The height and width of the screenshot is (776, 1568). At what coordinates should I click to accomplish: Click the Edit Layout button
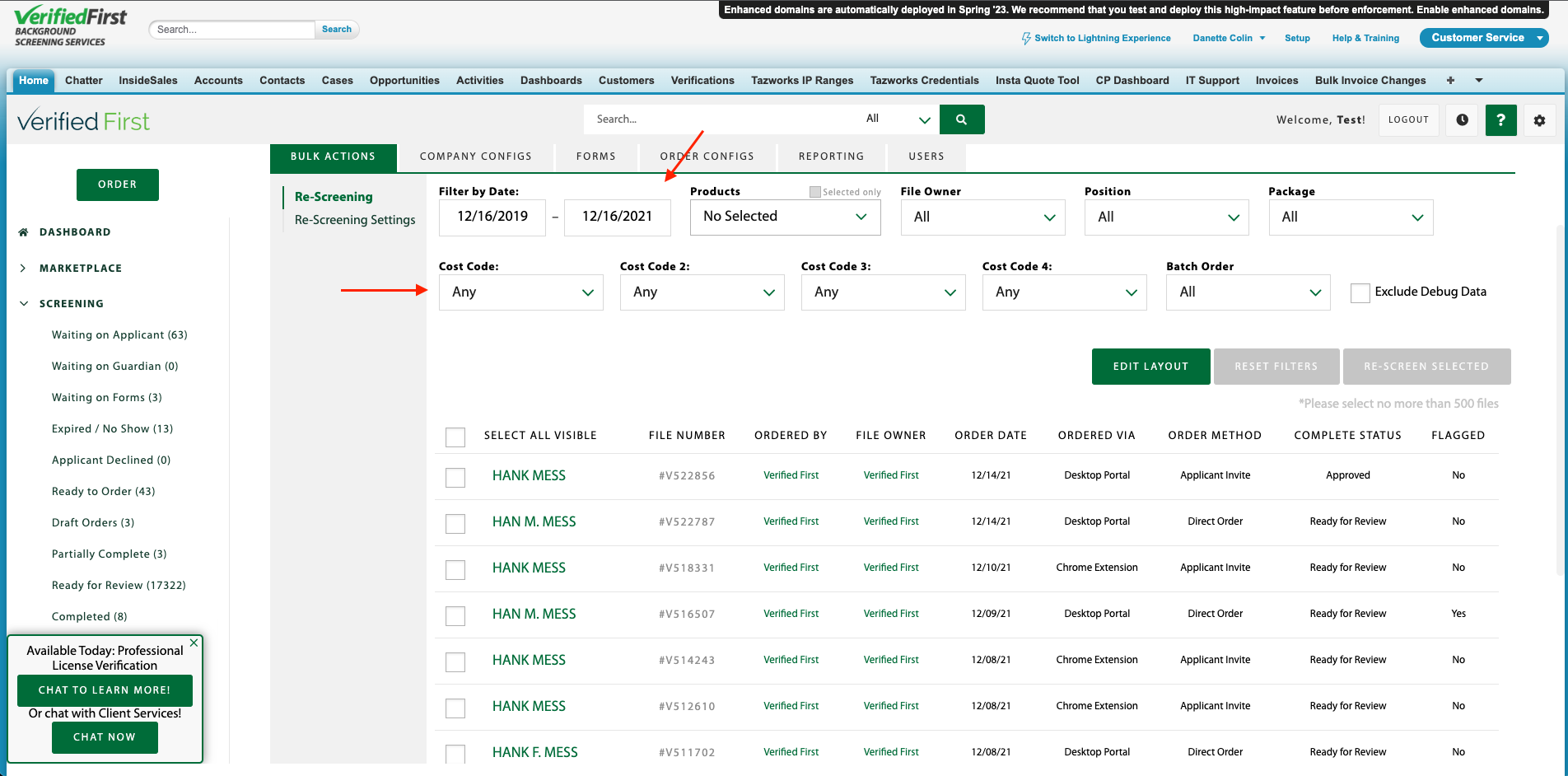click(x=1151, y=367)
